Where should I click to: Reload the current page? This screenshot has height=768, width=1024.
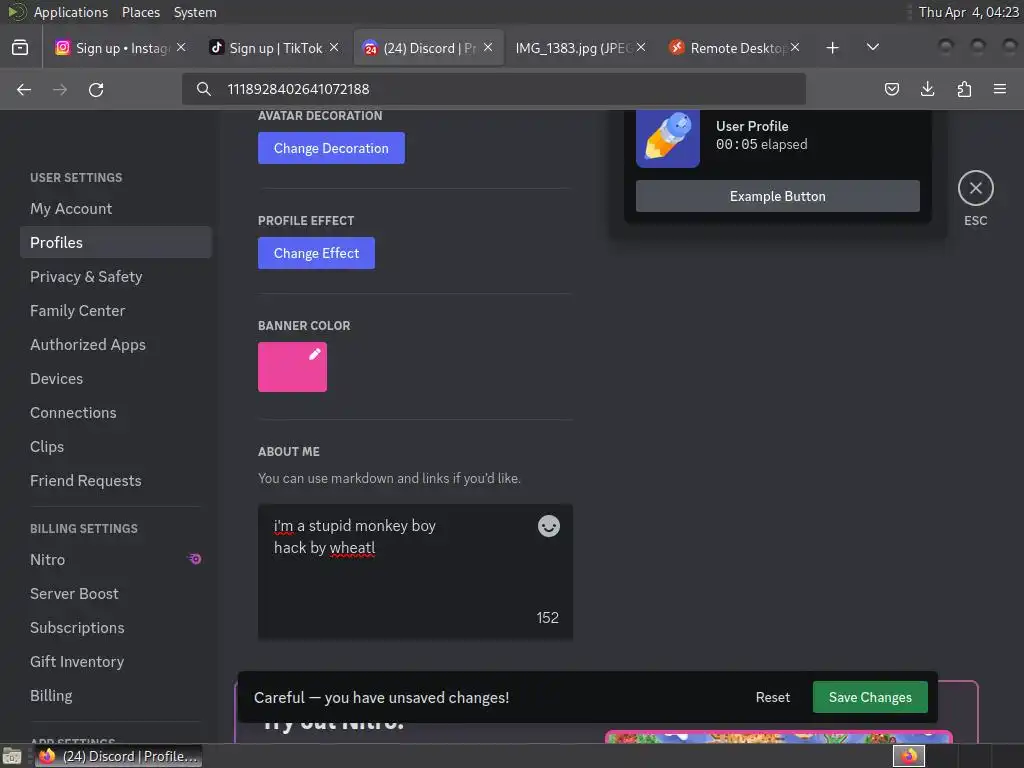point(96,89)
